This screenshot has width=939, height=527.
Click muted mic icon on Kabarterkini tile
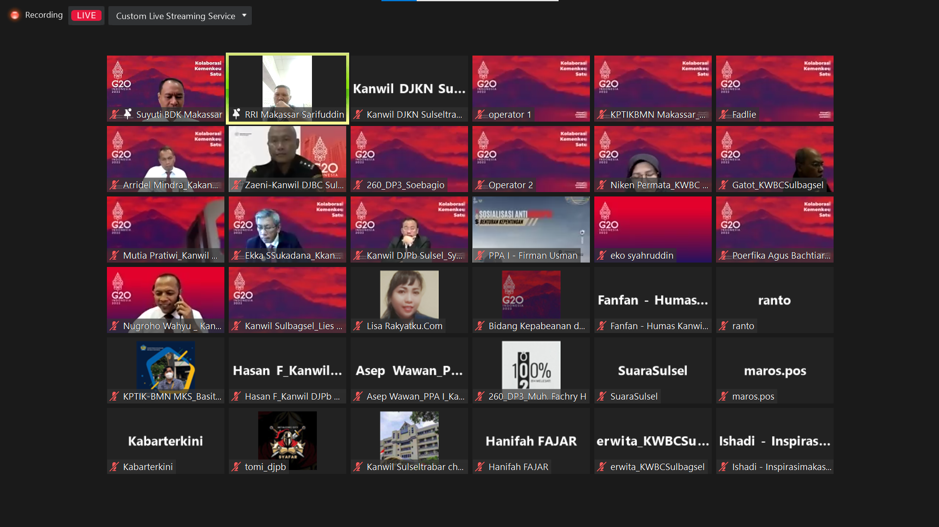pyautogui.click(x=115, y=467)
